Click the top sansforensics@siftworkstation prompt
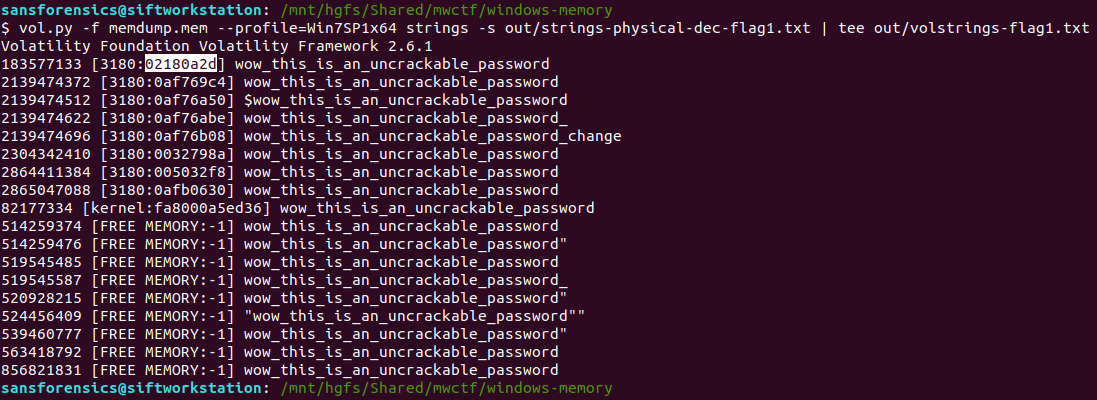The height and width of the screenshot is (400, 1097). (134, 10)
